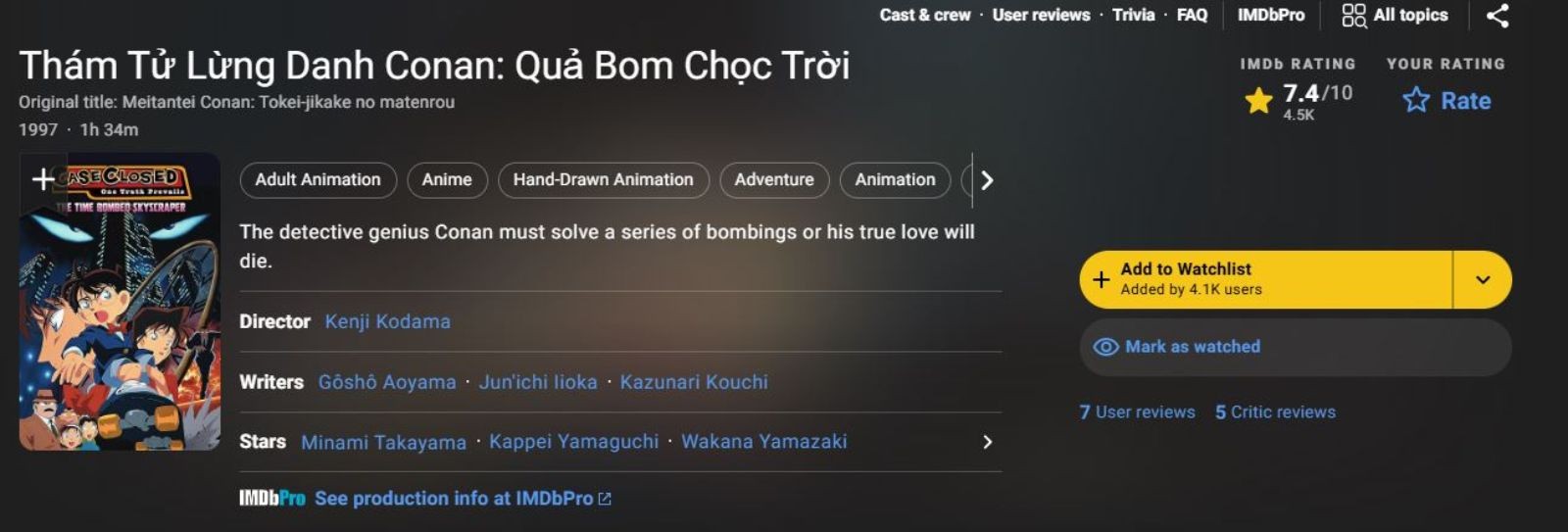Open the Cast & crew section

(x=924, y=15)
